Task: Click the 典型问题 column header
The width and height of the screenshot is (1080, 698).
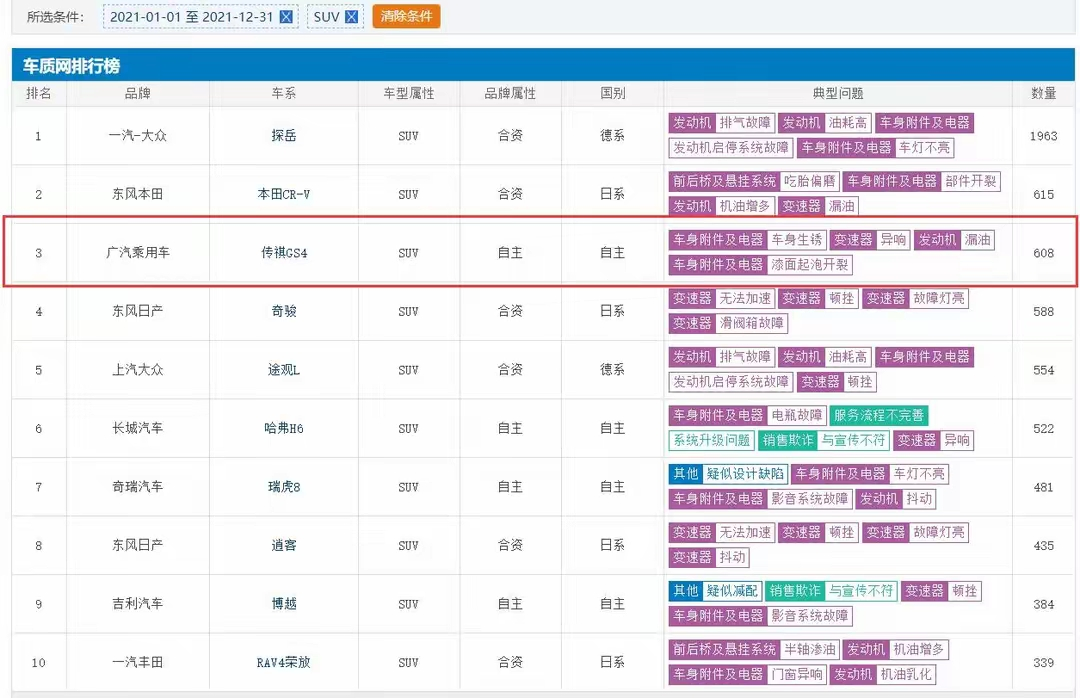Action: click(x=838, y=93)
